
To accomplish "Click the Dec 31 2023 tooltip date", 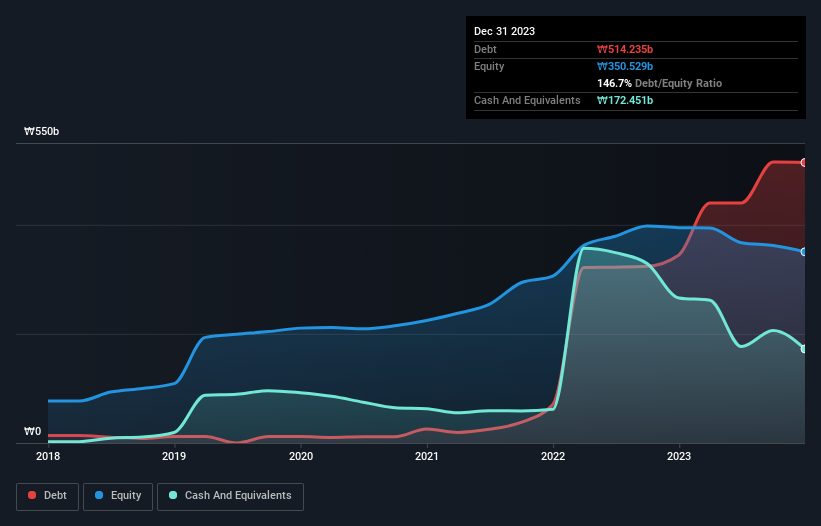I will 504,31.
